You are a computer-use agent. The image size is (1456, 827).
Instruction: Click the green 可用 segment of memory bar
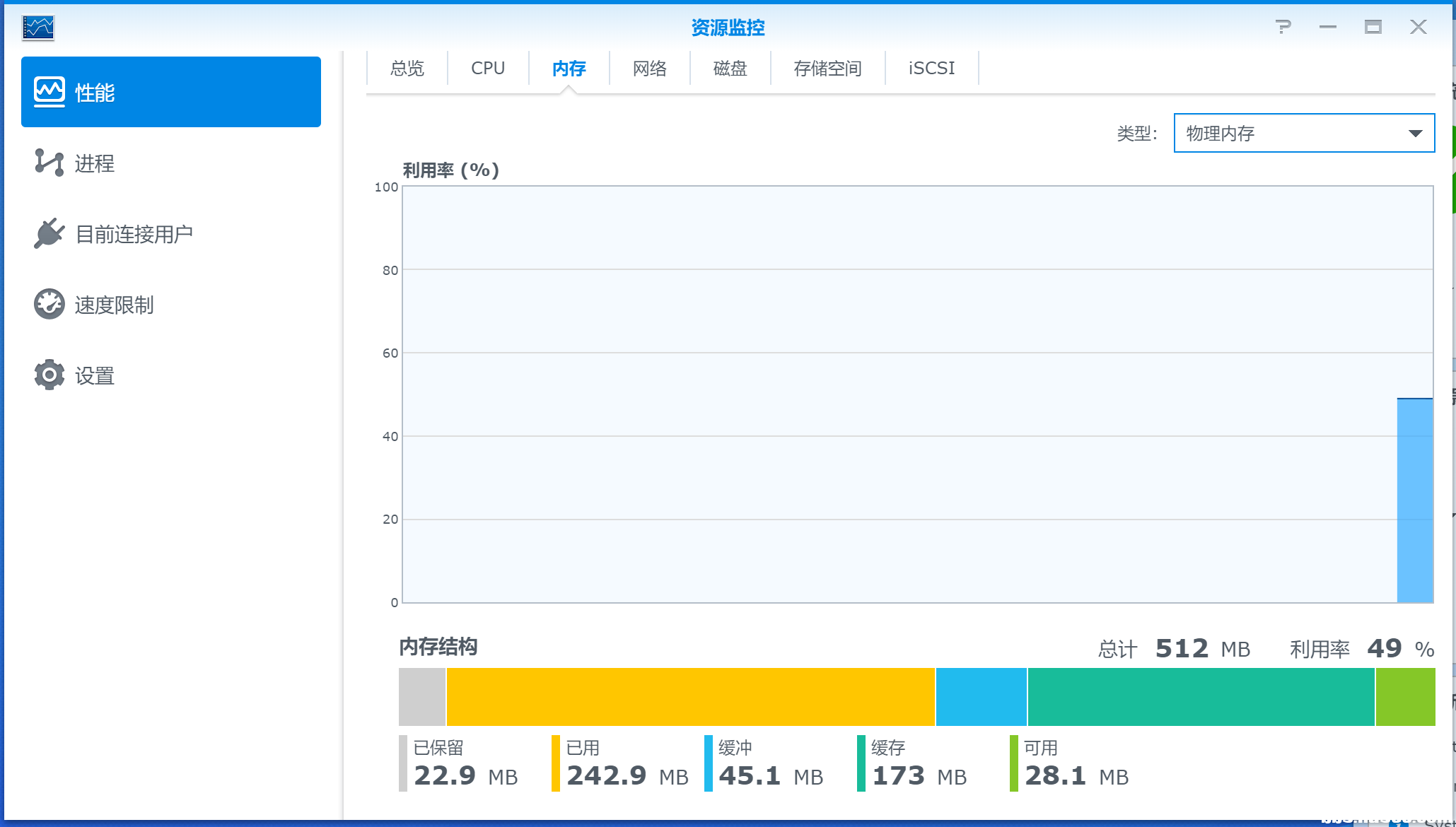coord(1406,697)
